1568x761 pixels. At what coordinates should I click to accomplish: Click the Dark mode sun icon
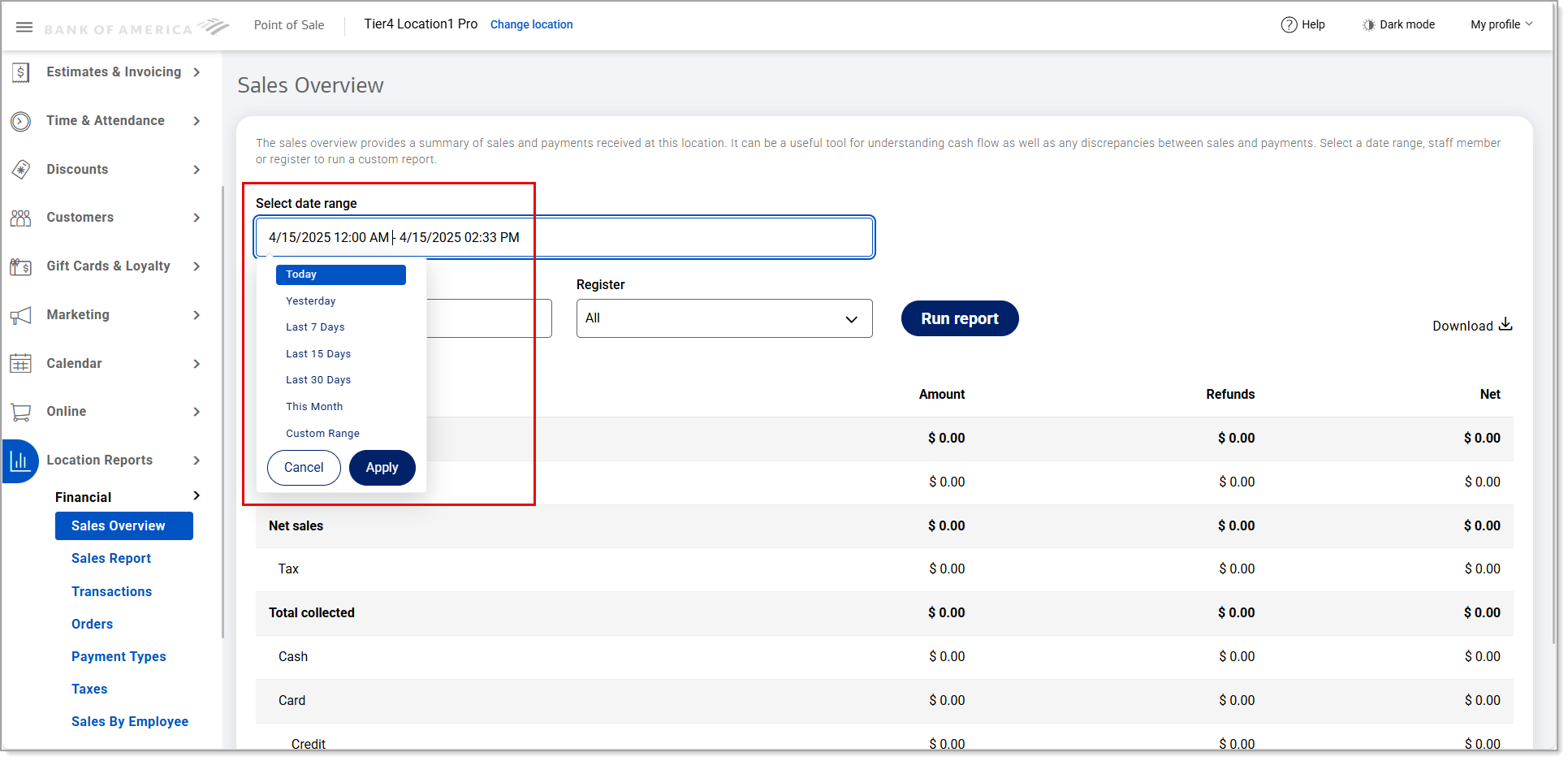[1368, 25]
